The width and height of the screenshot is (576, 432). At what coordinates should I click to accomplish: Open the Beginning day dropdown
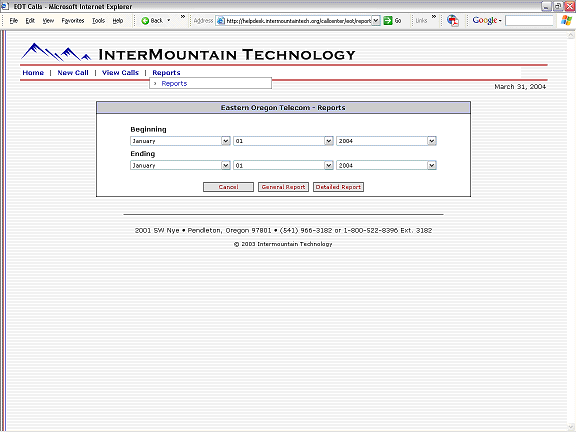point(328,141)
